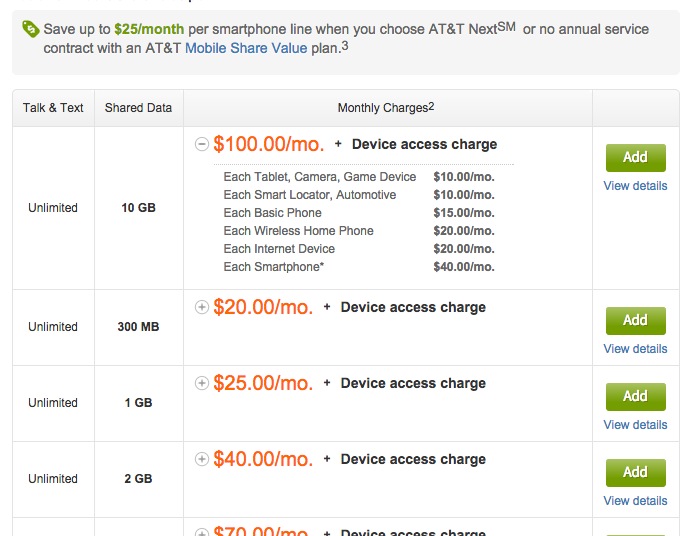Expand the partially visible $70.00/mo. plan
The height and width of the screenshot is (536, 685).
tap(202, 532)
